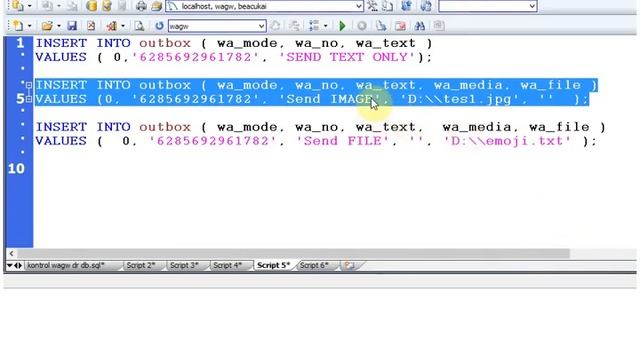640x360 pixels.
Task: Open the empty combo box at top right
Action: 532,6
